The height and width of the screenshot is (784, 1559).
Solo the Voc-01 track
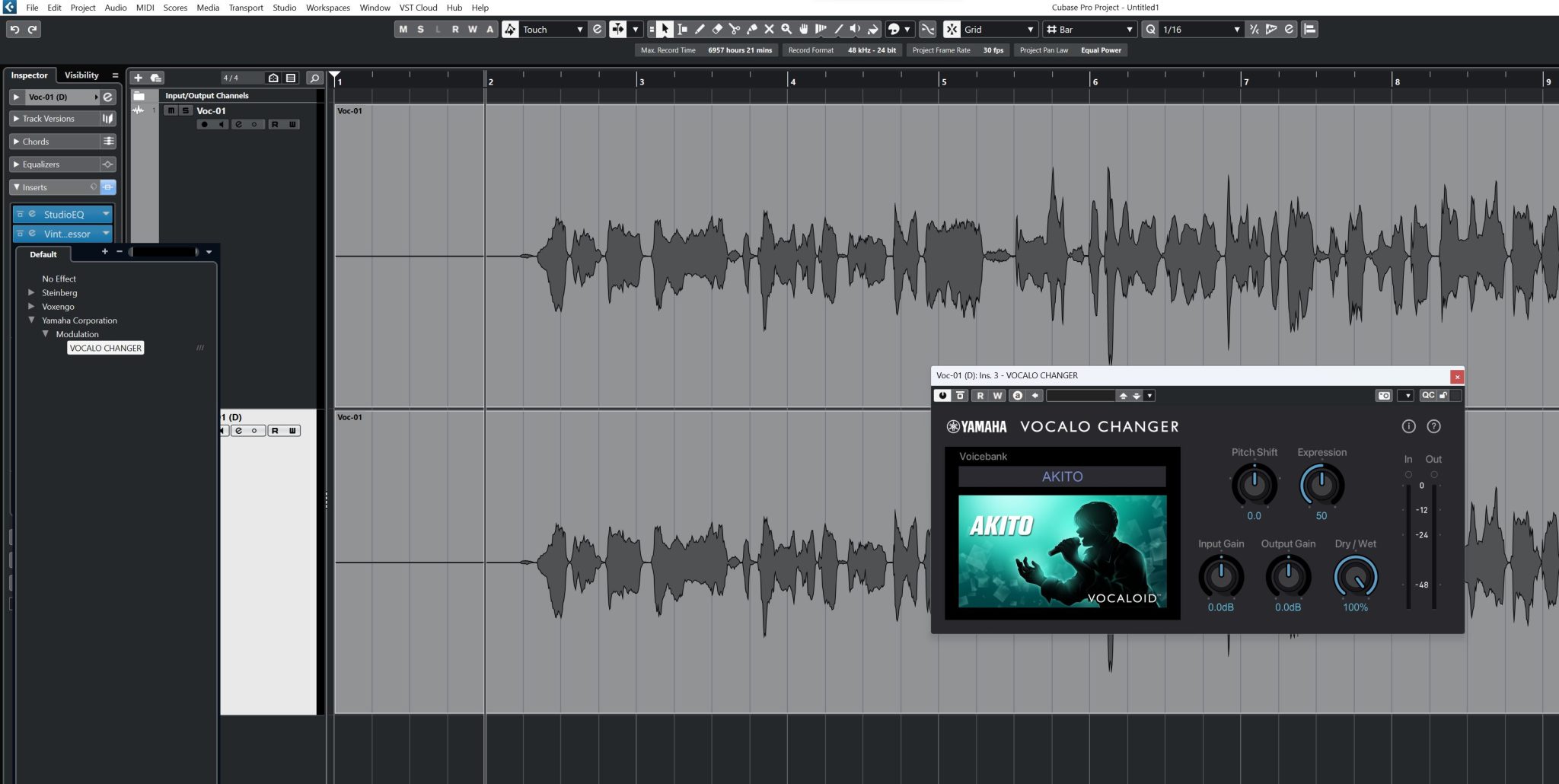[x=185, y=110]
